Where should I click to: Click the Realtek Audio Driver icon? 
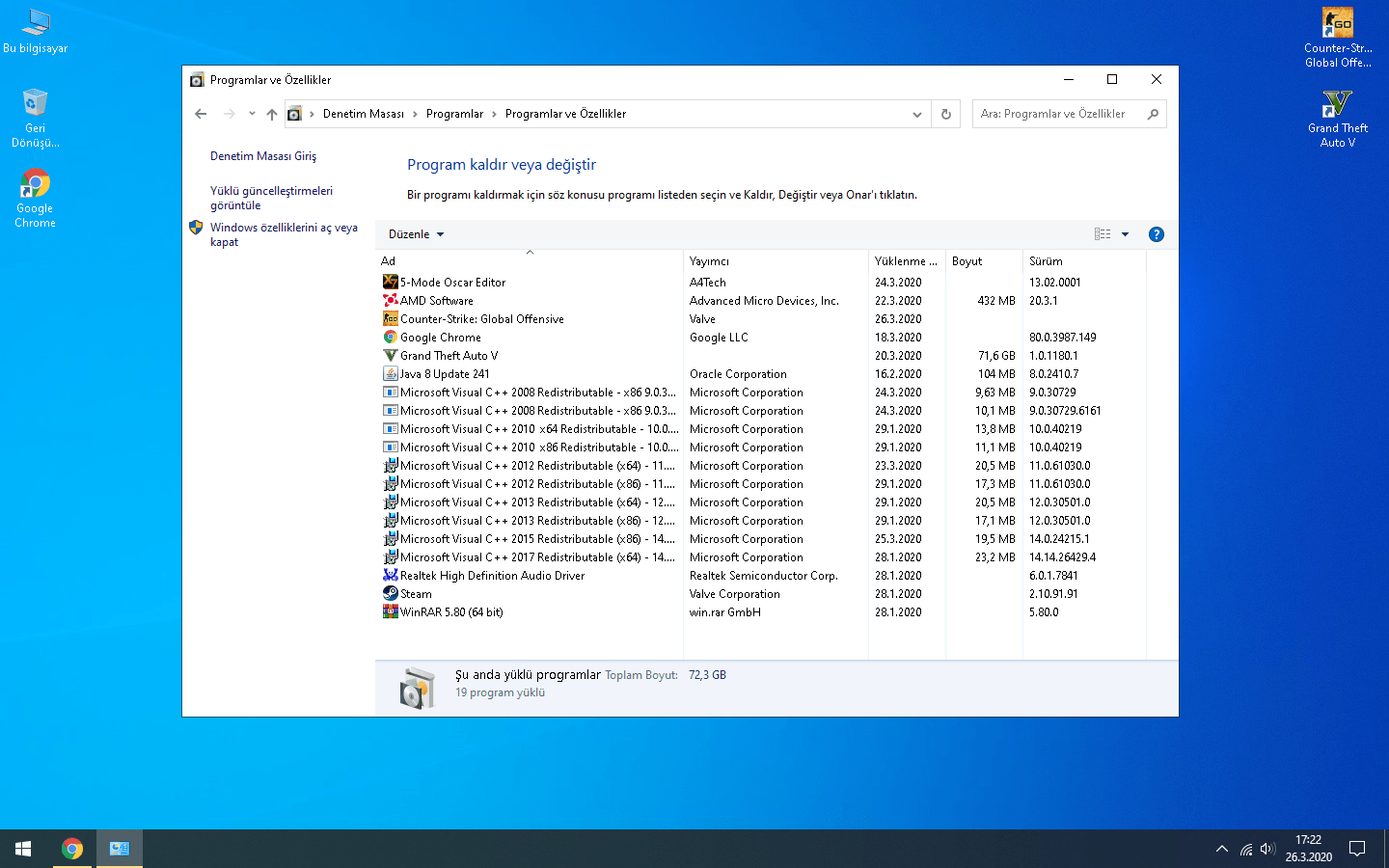click(x=391, y=575)
